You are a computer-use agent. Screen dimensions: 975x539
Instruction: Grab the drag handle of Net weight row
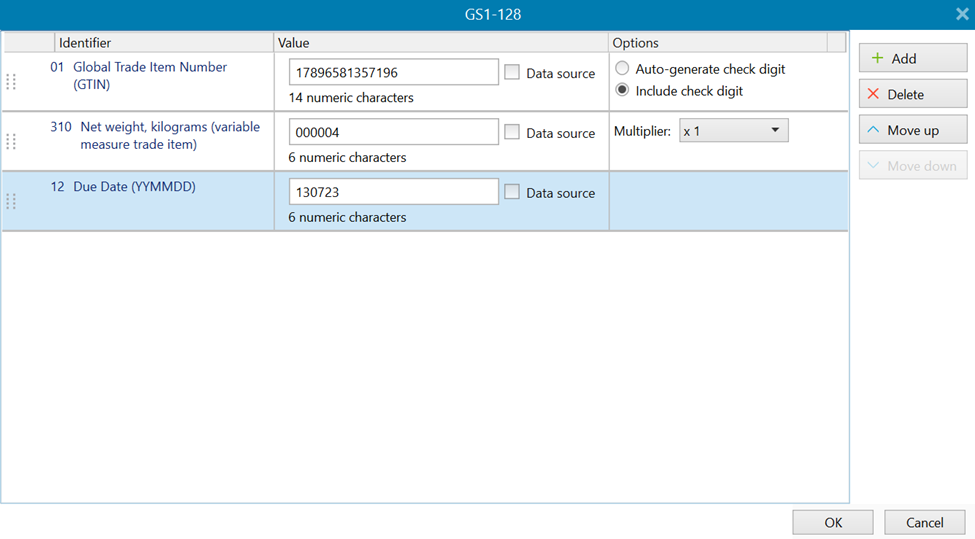[11, 142]
